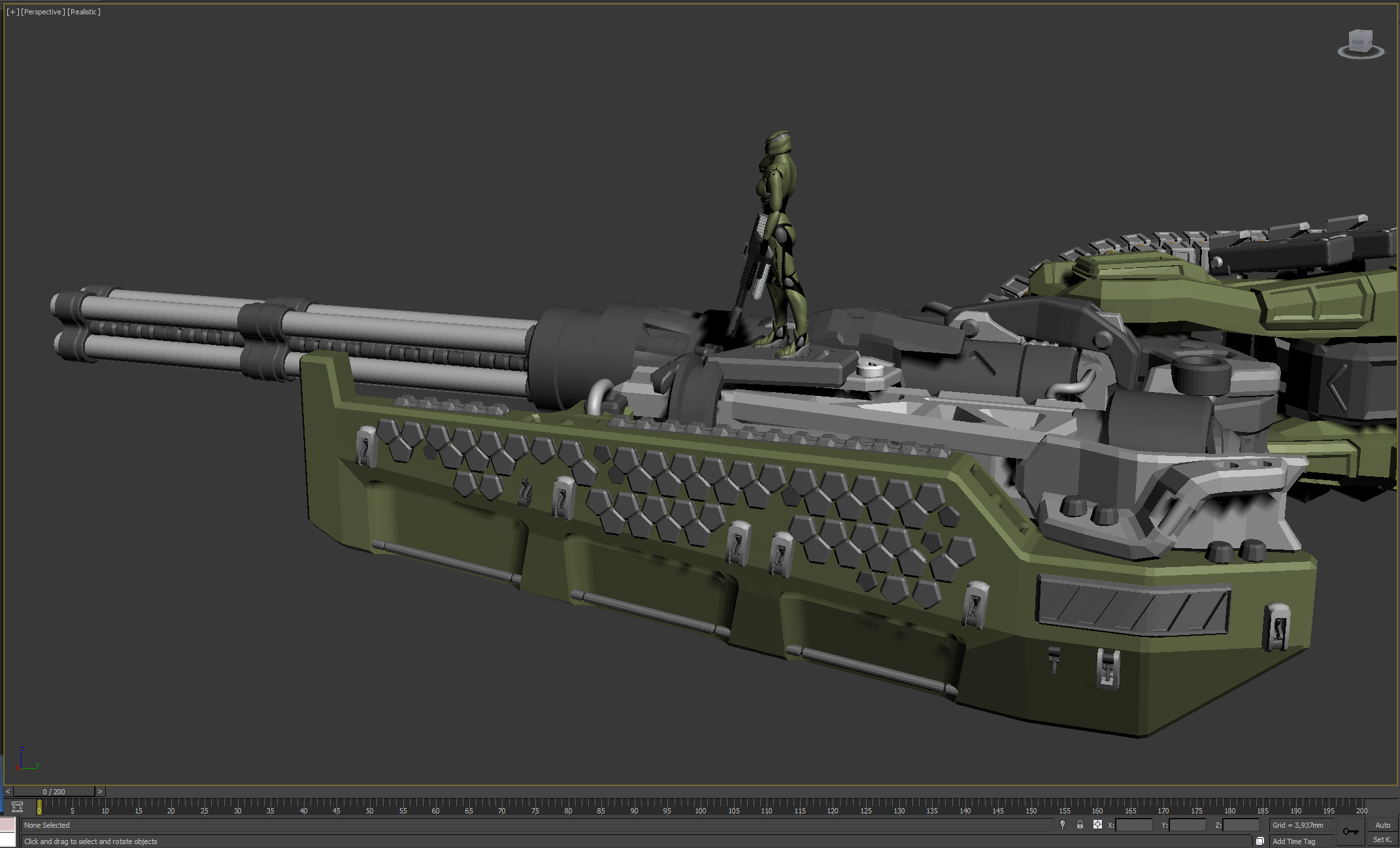Open the Perspective viewport label menu
This screenshot has height=848, width=1400.
click(x=43, y=12)
